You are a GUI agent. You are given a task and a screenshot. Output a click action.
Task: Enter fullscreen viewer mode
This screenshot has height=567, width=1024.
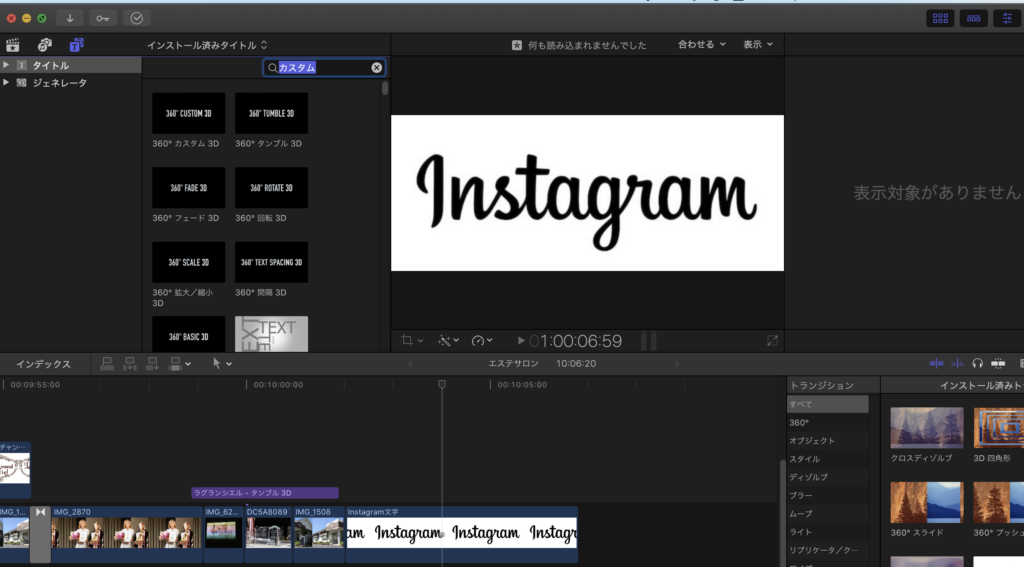click(x=772, y=340)
